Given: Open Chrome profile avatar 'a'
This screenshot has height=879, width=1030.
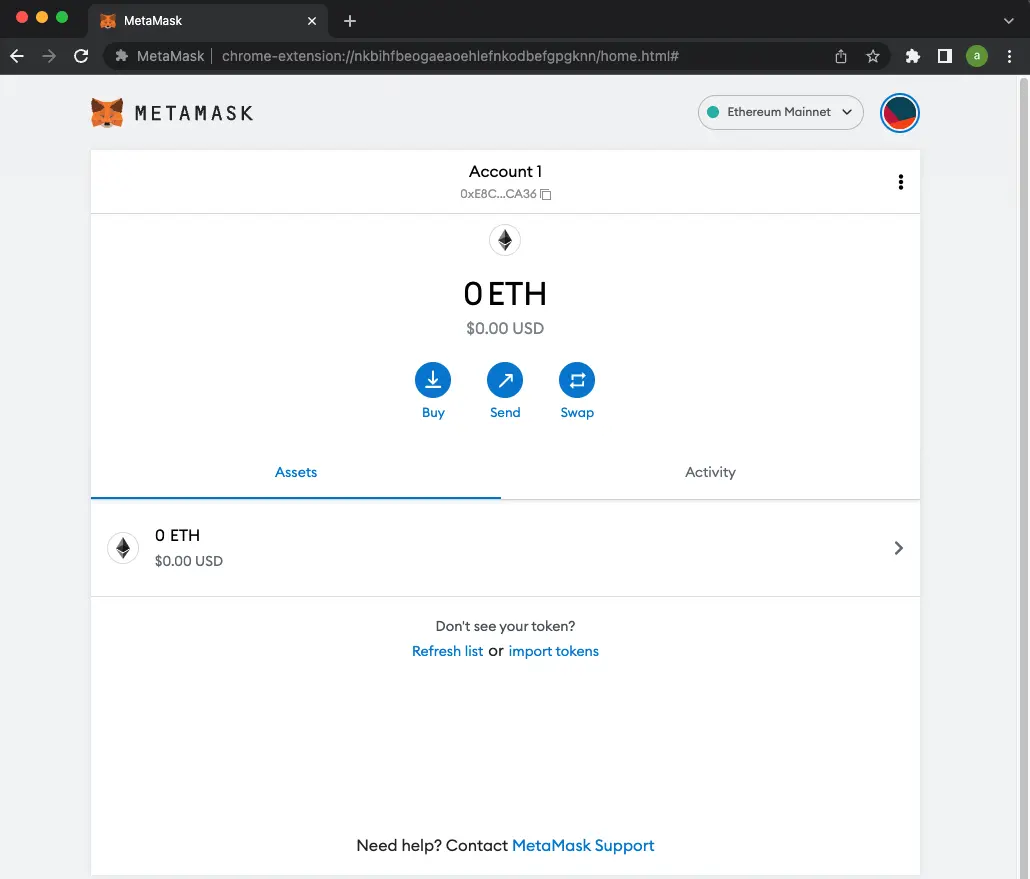Looking at the screenshot, I should (x=977, y=56).
